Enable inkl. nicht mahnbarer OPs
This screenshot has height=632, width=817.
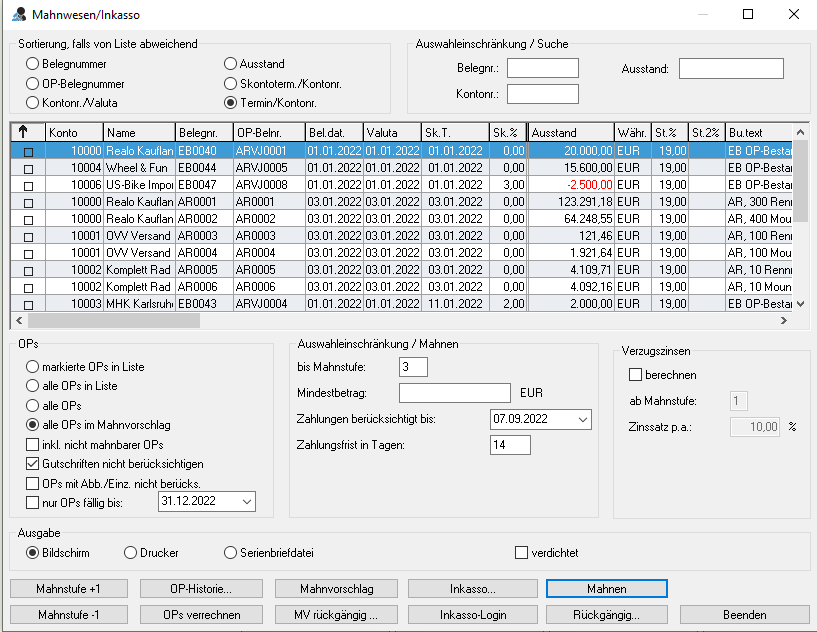click(32, 444)
